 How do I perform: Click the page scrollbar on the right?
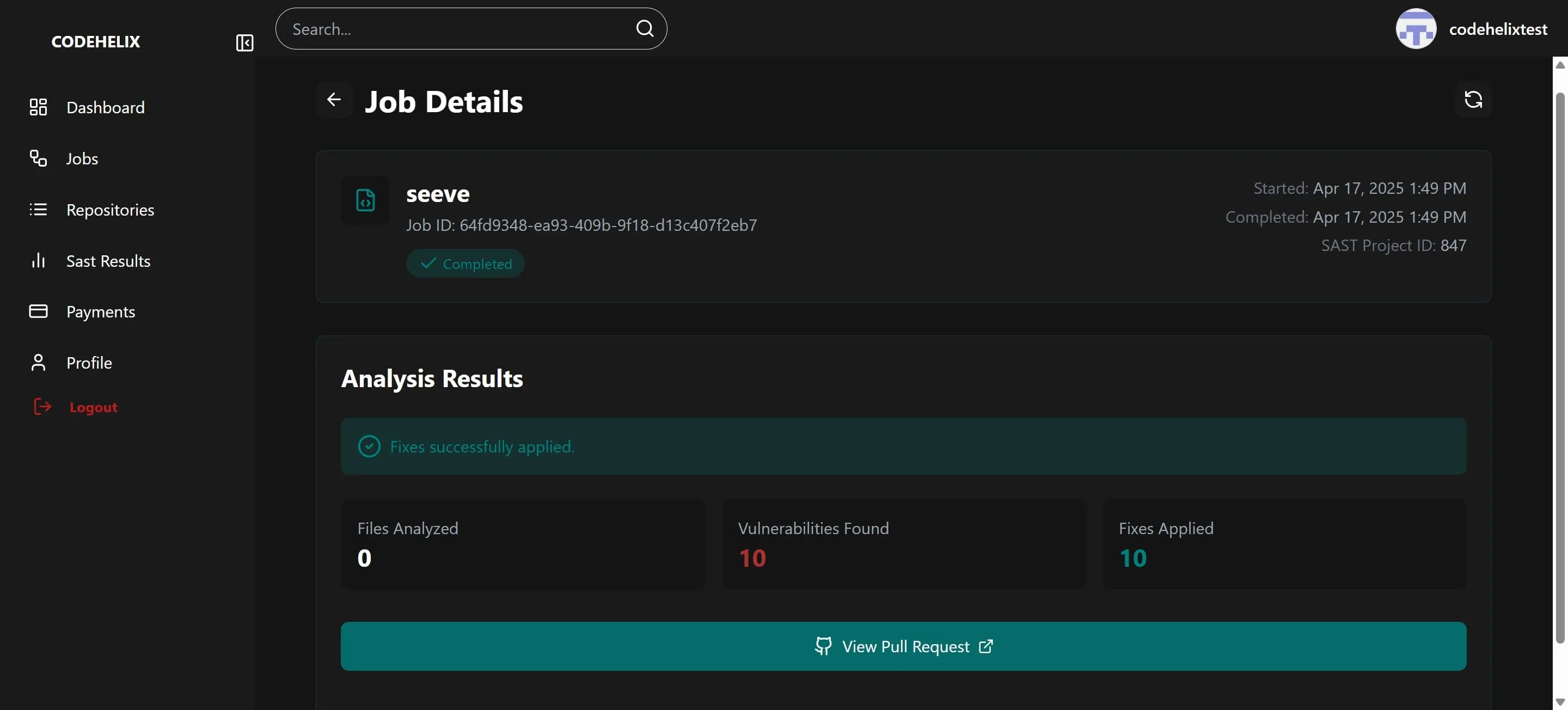(x=1559, y=365)
